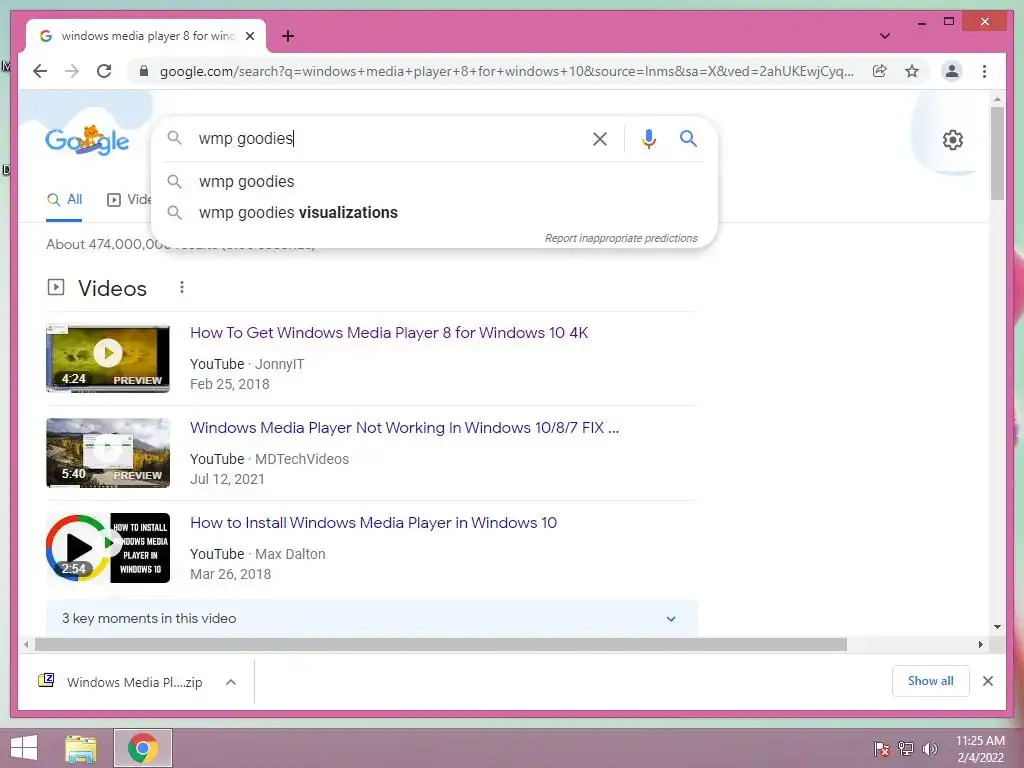This screenshot has height=768, width=1024.
Task: Click 'Max Dalton' channel text
Action: click(290, 554)
